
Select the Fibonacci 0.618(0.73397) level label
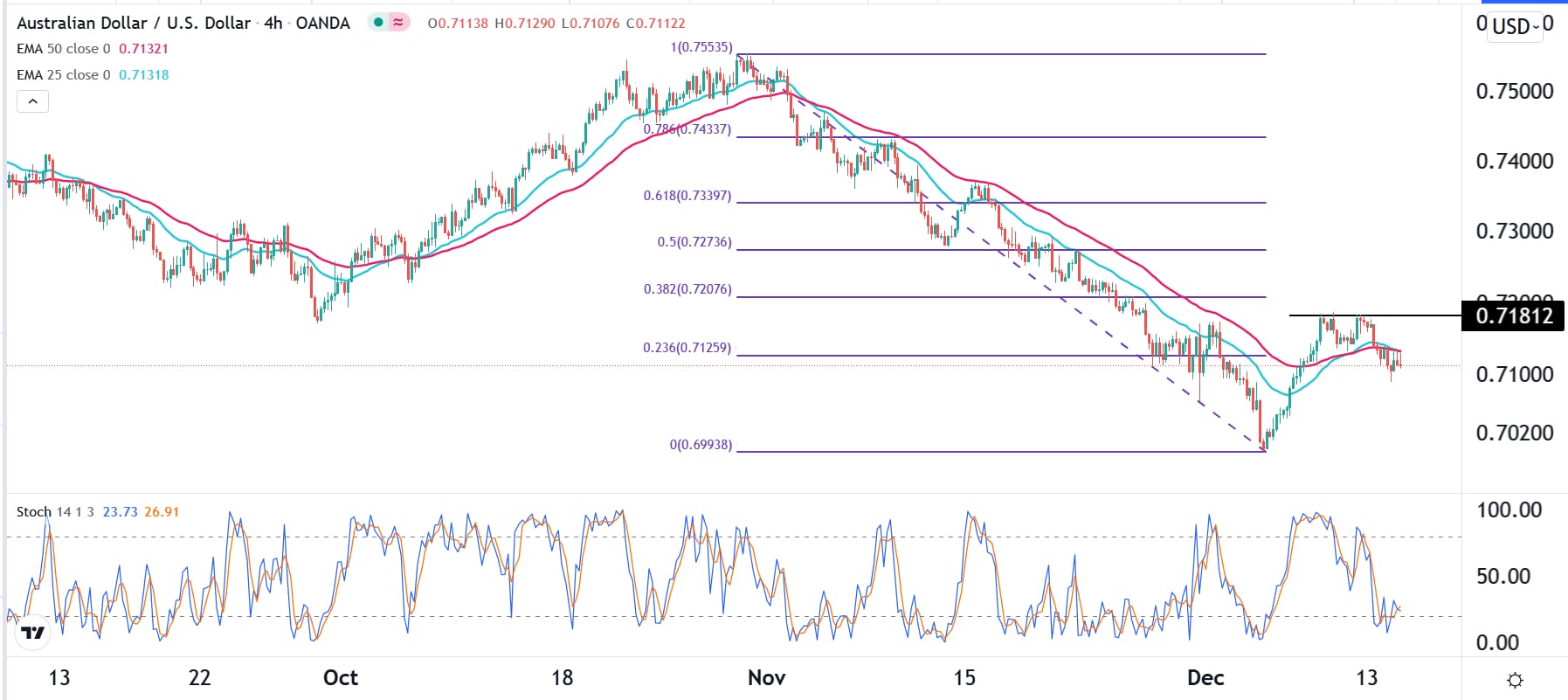pos(687,196)
